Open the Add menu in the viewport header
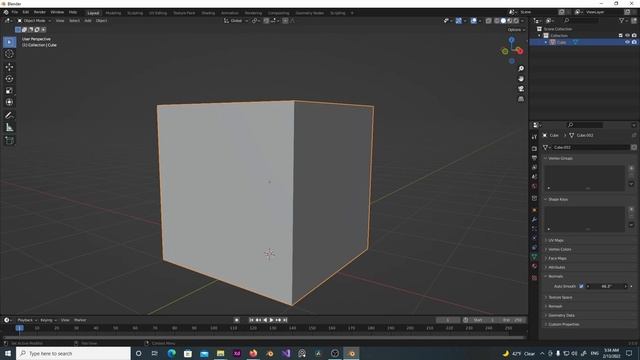 [88, 20]
